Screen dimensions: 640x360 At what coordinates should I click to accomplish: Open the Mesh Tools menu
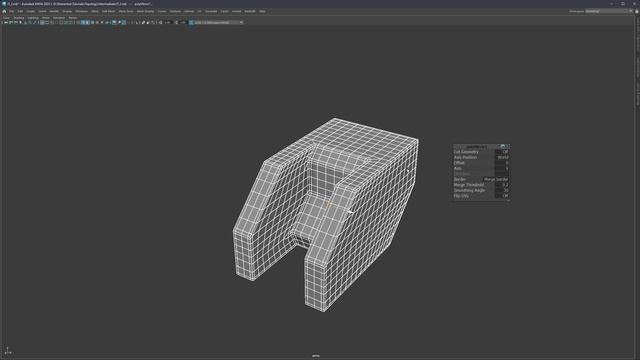pos(126,11)
